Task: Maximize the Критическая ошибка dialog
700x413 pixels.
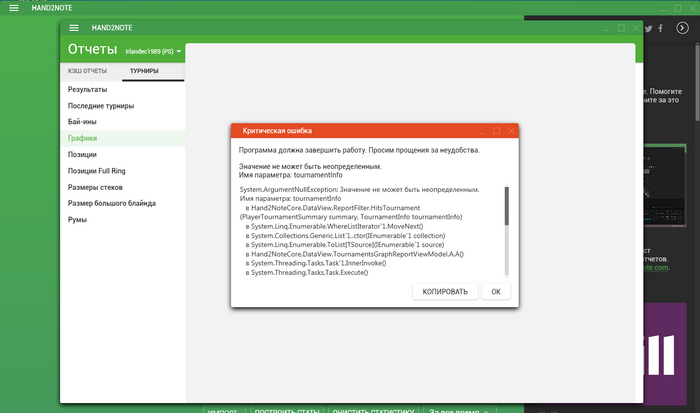Action: coord(496,131)
